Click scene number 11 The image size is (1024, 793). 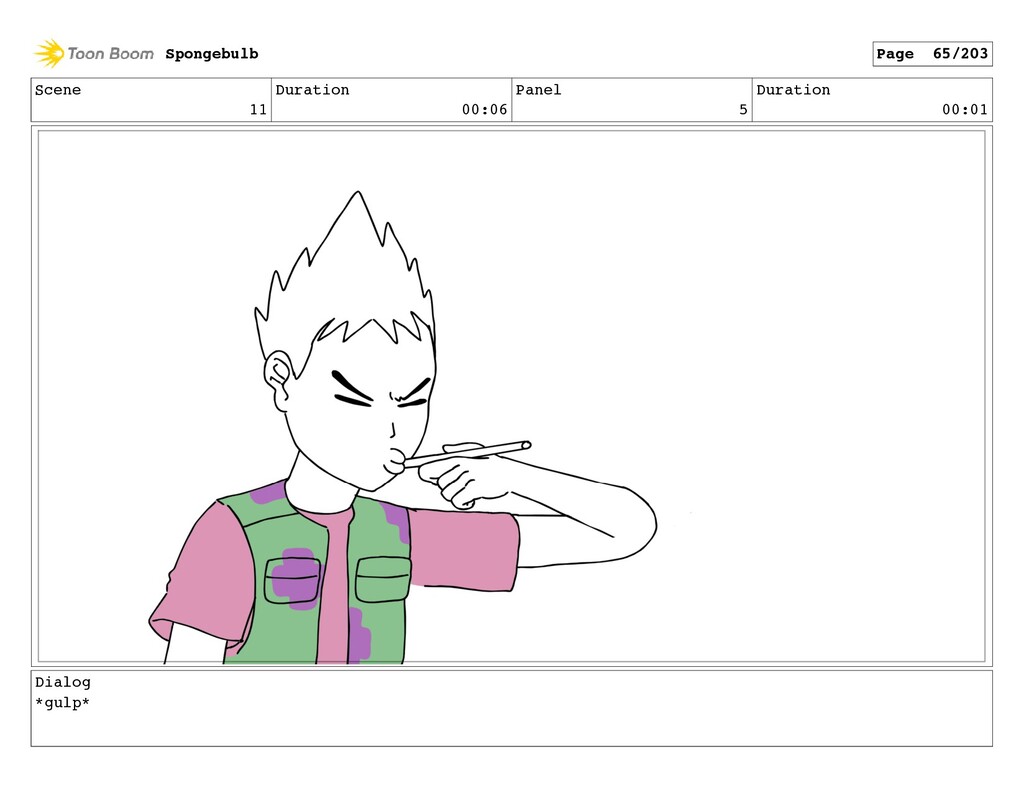258,109
